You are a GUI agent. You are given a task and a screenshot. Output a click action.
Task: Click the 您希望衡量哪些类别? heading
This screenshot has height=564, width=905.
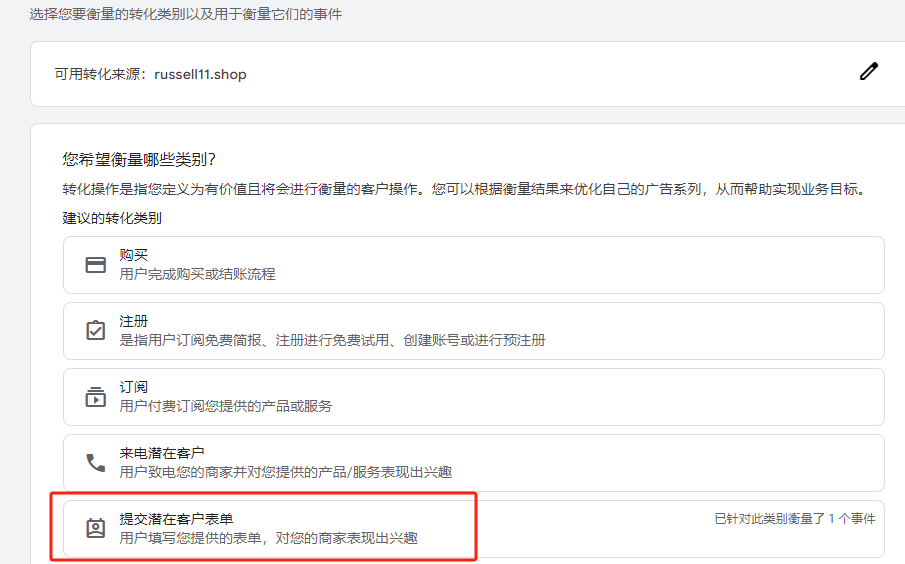[x=139, y=159]
